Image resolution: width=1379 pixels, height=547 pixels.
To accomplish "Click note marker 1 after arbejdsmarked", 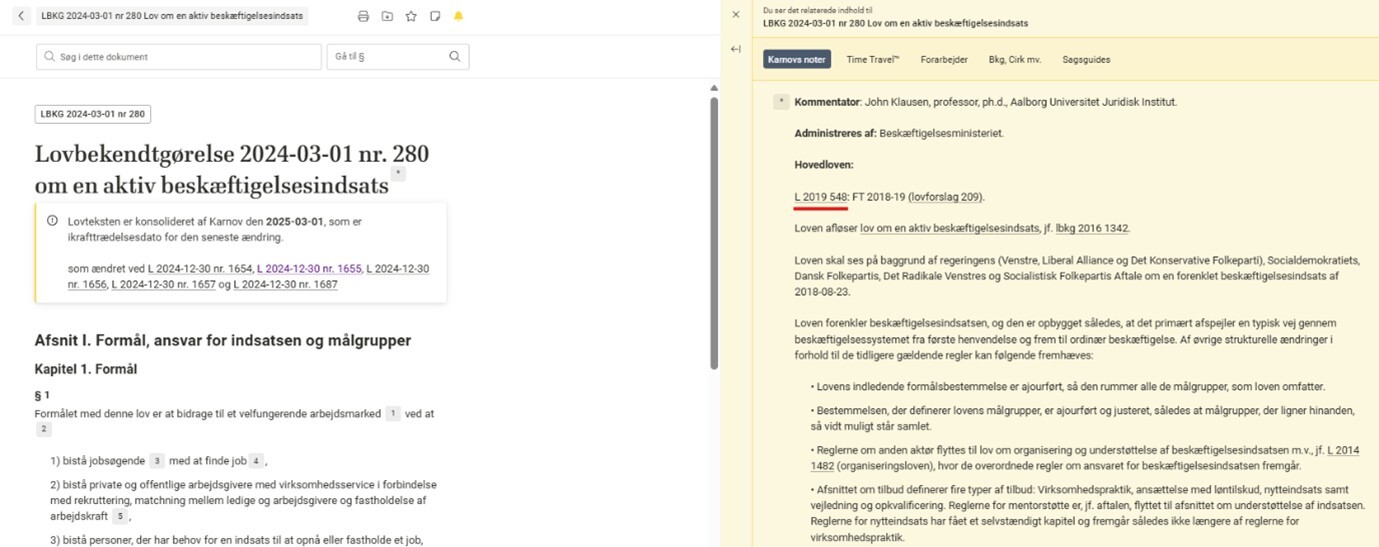I will click(393, 413).
